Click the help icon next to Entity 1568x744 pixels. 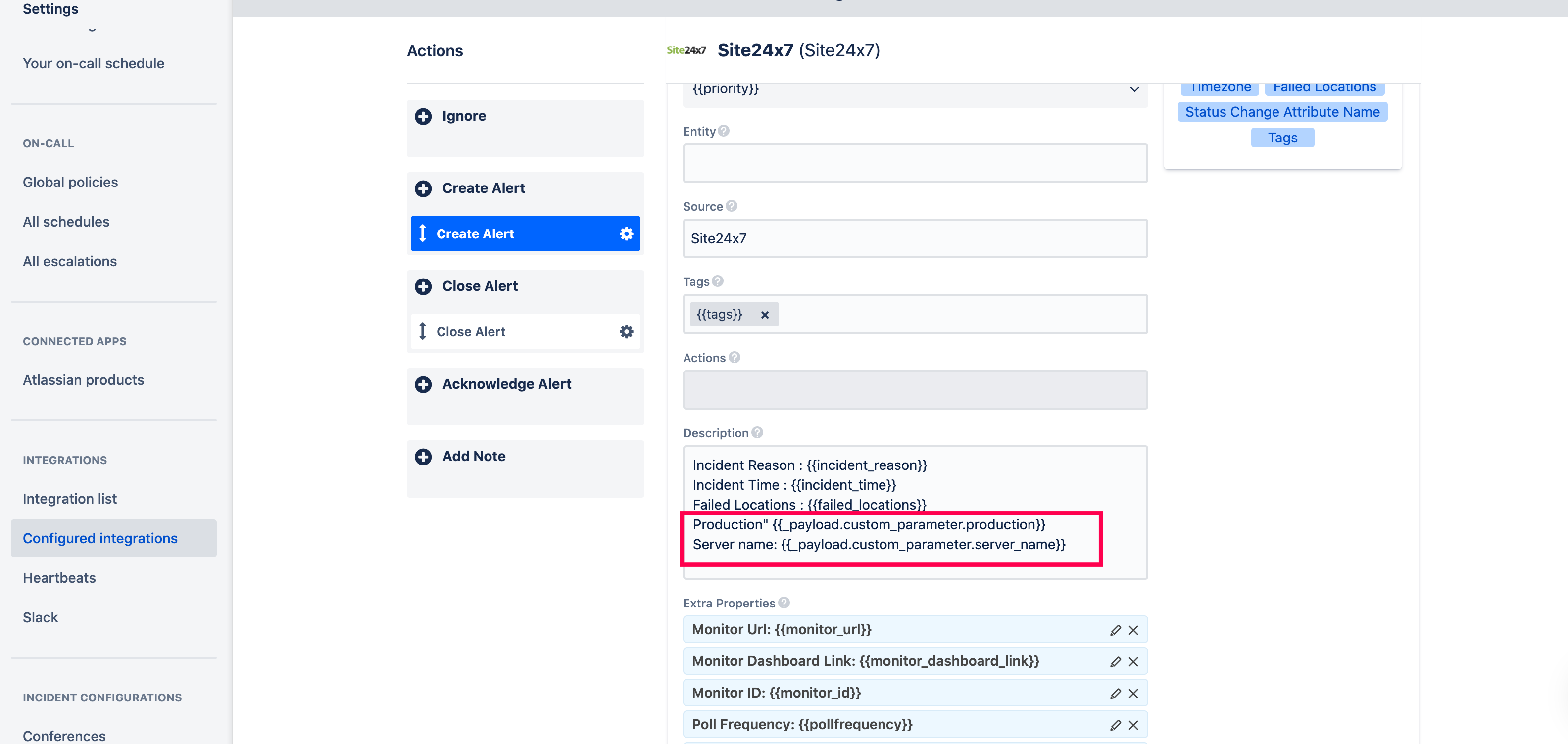click(x=723, y=131)
